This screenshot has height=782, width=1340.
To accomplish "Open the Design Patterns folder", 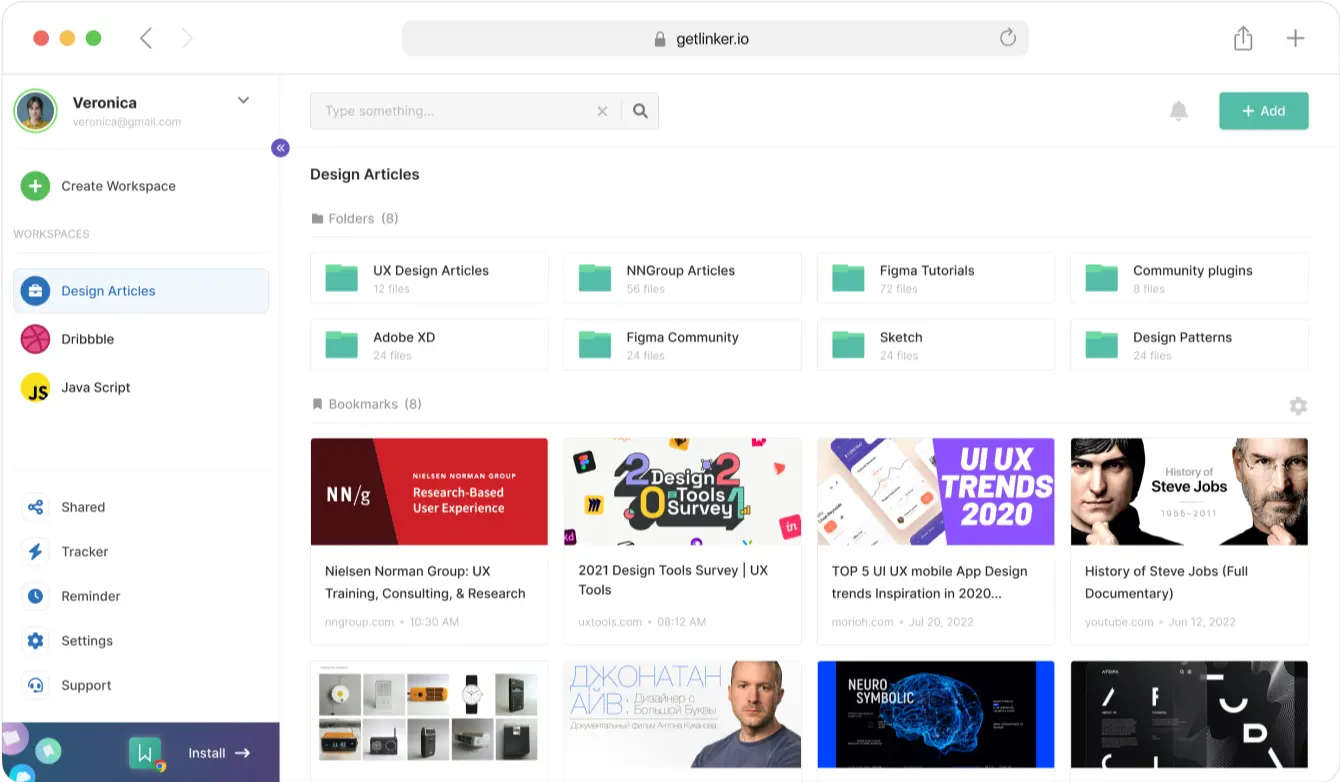I will [x=1190, y=345].
